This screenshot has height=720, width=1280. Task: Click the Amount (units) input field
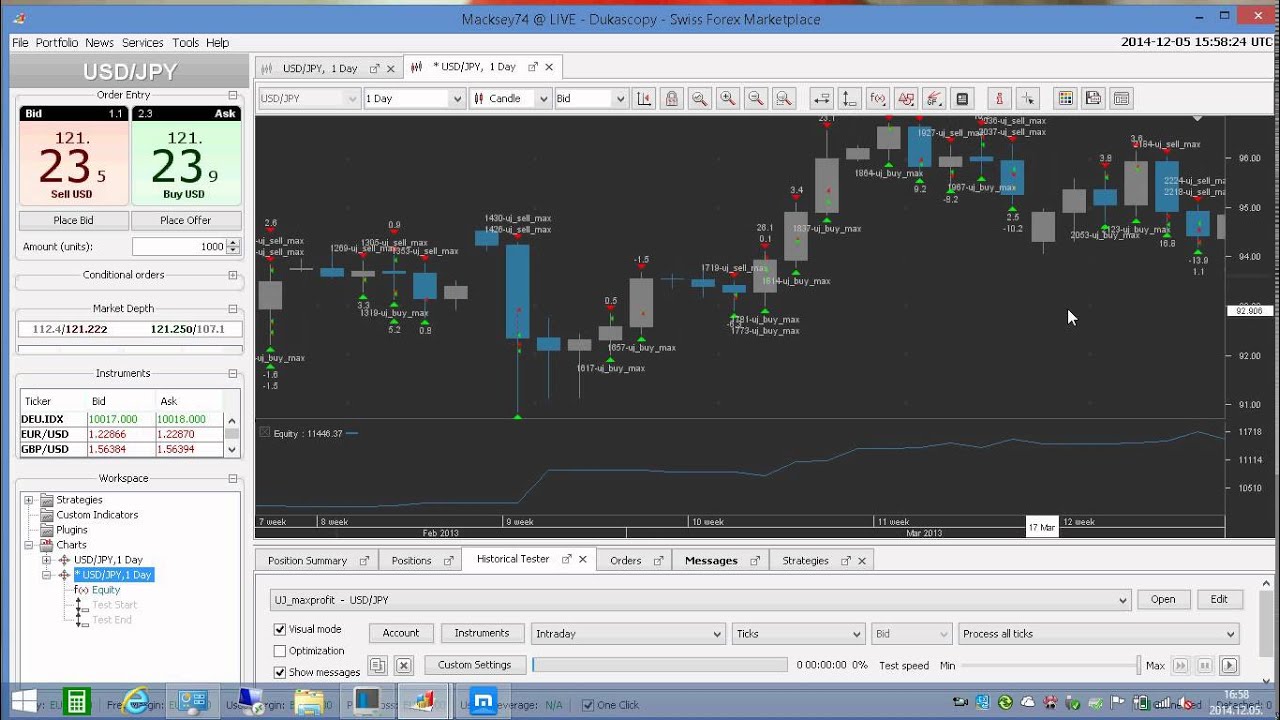180,247
